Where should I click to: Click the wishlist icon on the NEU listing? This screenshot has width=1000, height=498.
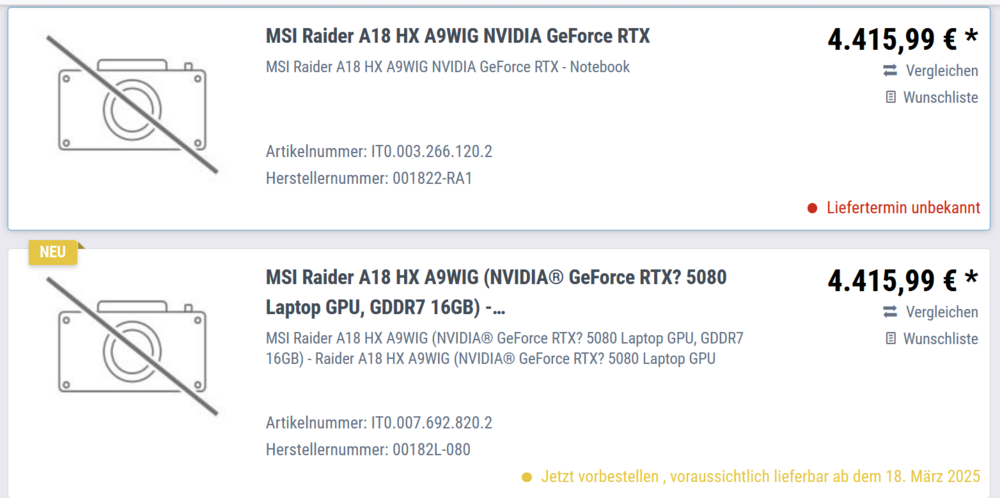890,339
